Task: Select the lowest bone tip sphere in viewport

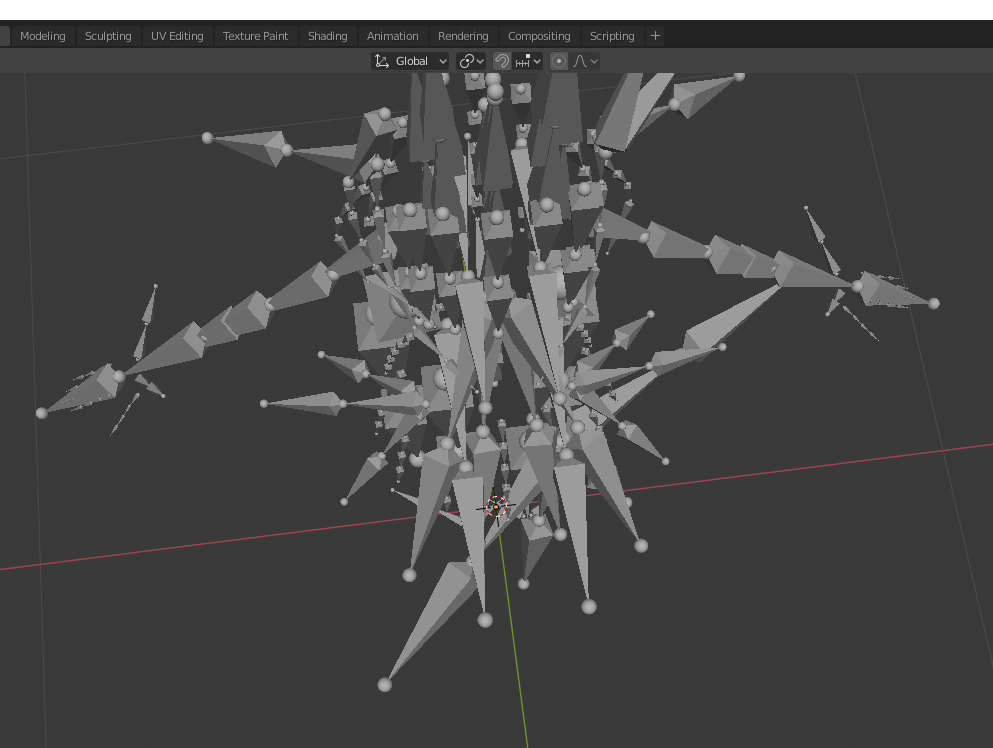Action: tap(384, 685)
